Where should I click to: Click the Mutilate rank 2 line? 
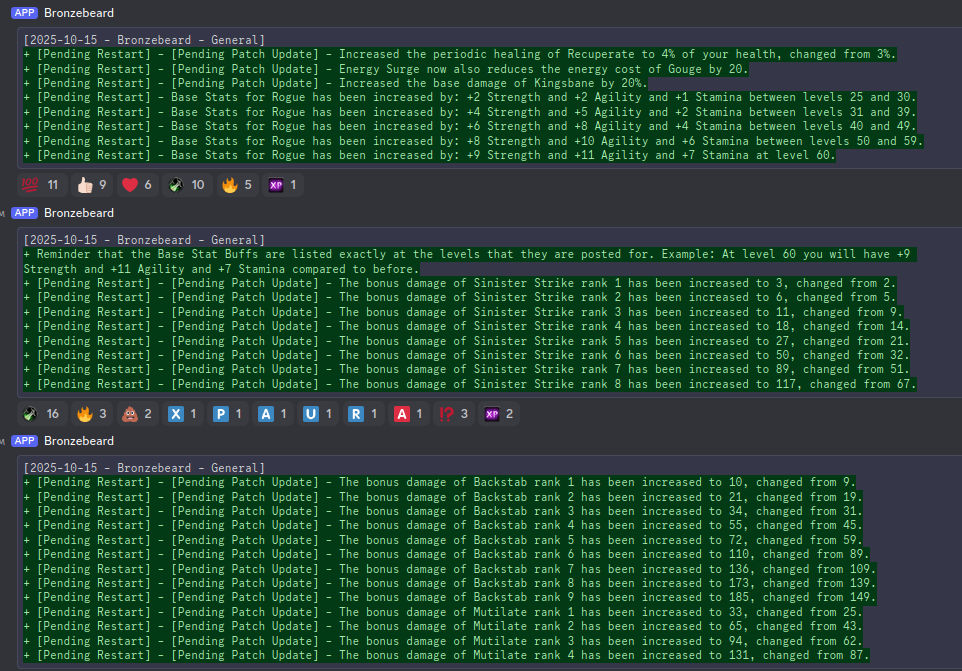tap(443, 626)
